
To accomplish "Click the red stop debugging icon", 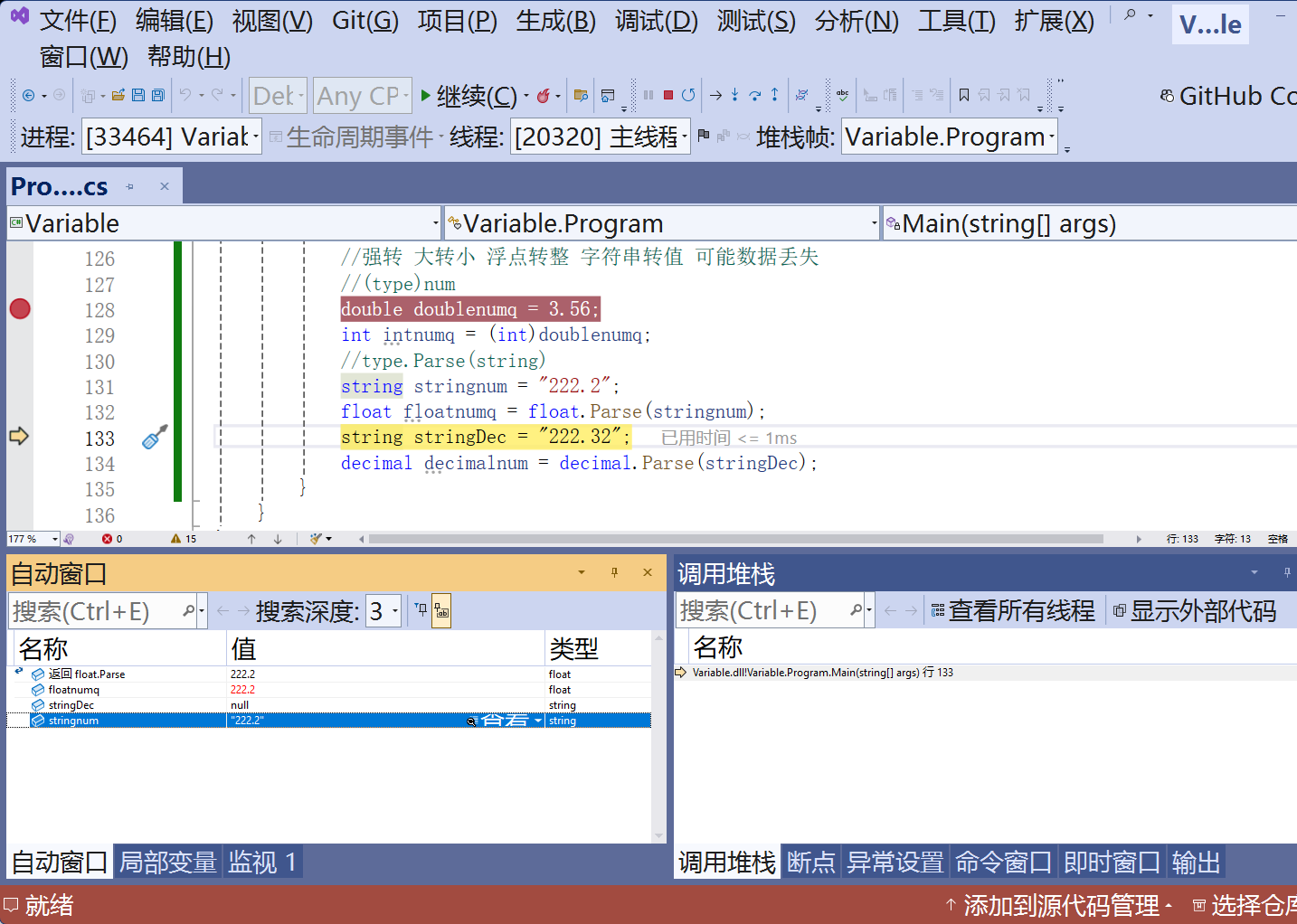I will coord(668,95).
